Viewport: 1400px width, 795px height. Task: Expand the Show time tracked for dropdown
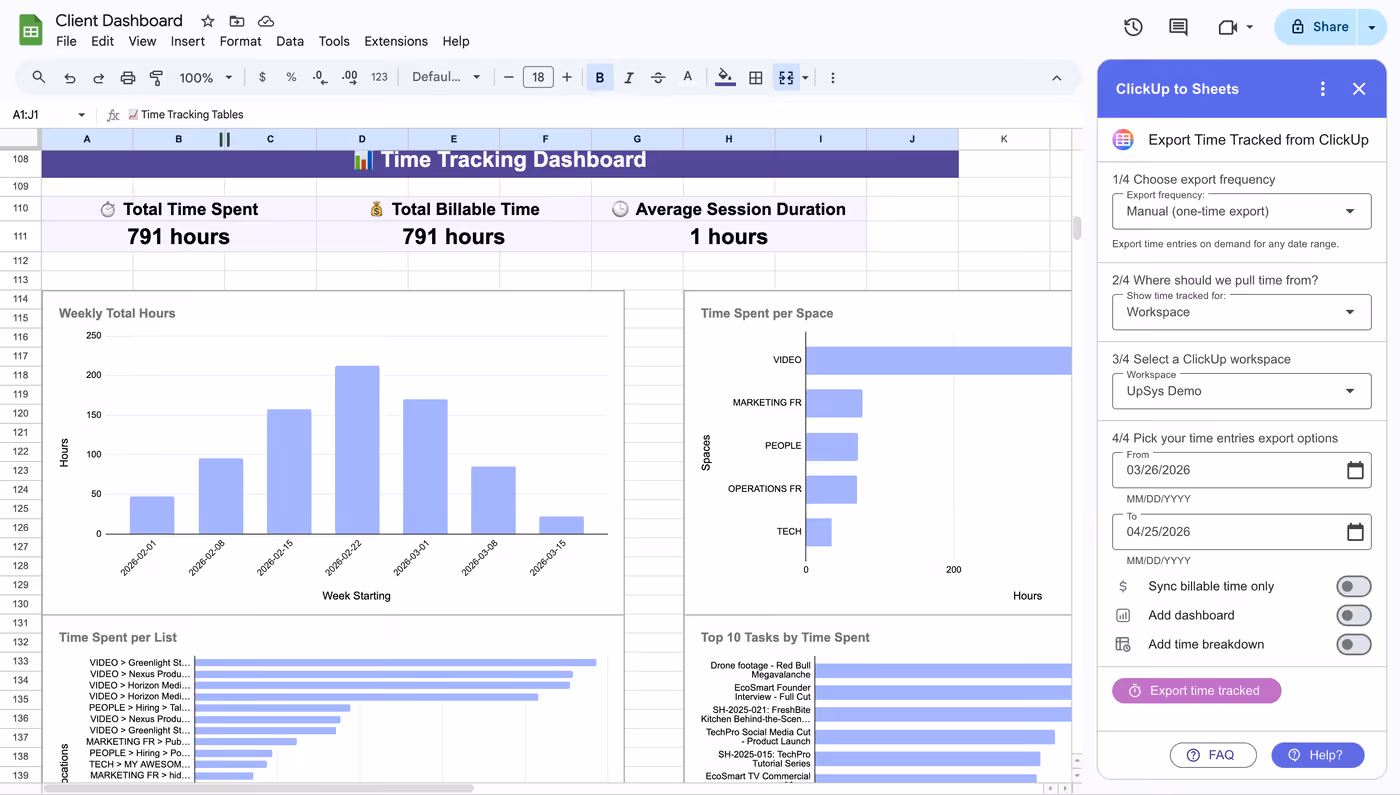[x=1241, y=312]
